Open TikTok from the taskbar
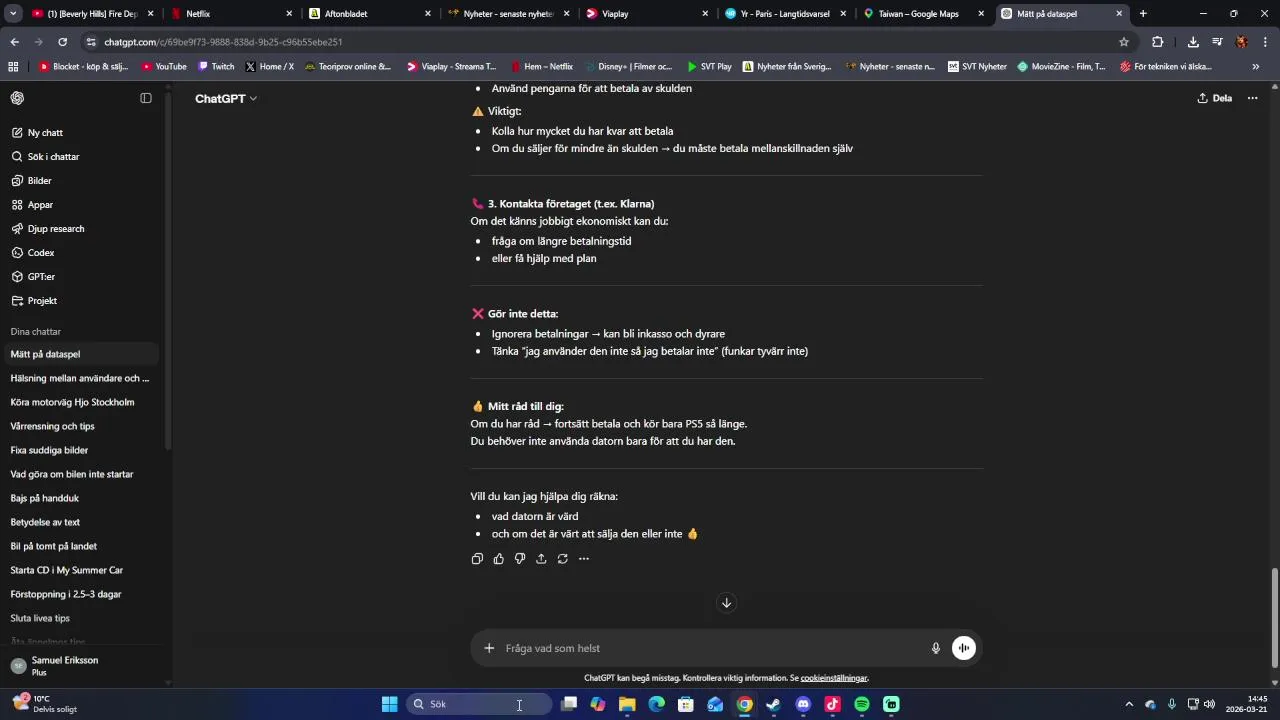Screen dimensions: 1280x720 [x=832, y=704]
